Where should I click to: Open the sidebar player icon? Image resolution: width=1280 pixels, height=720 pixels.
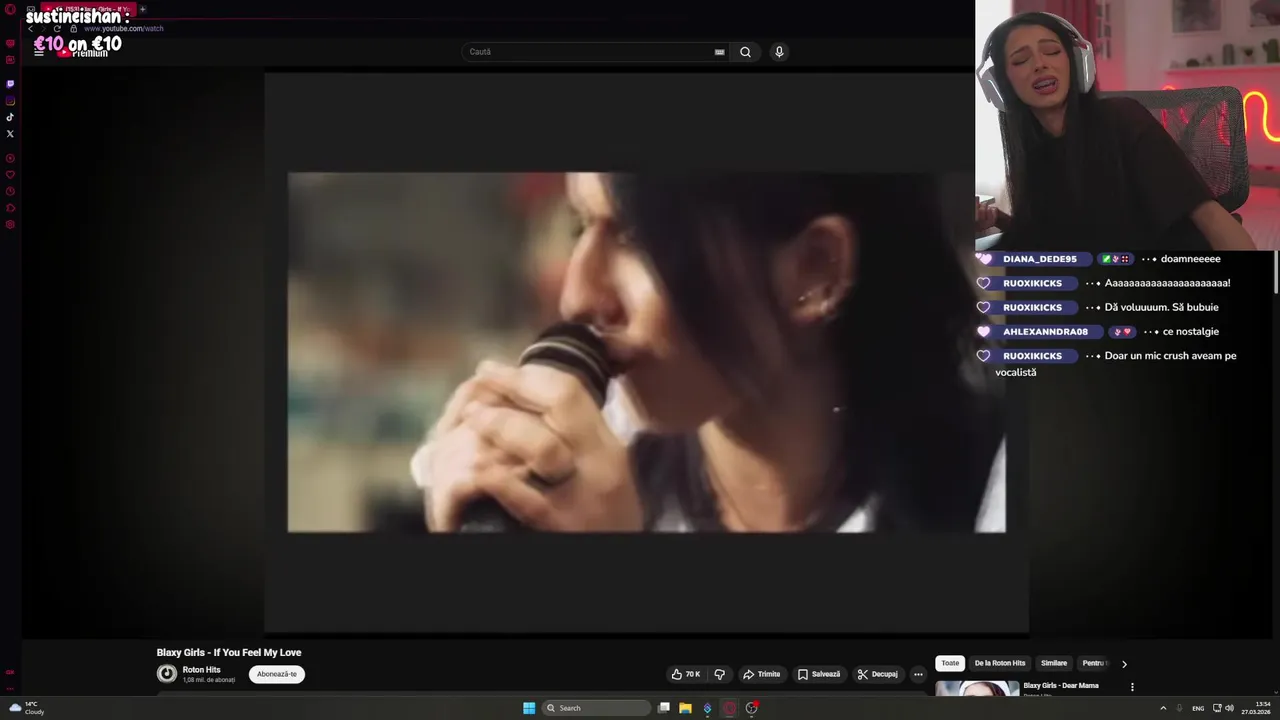[10, 158]
